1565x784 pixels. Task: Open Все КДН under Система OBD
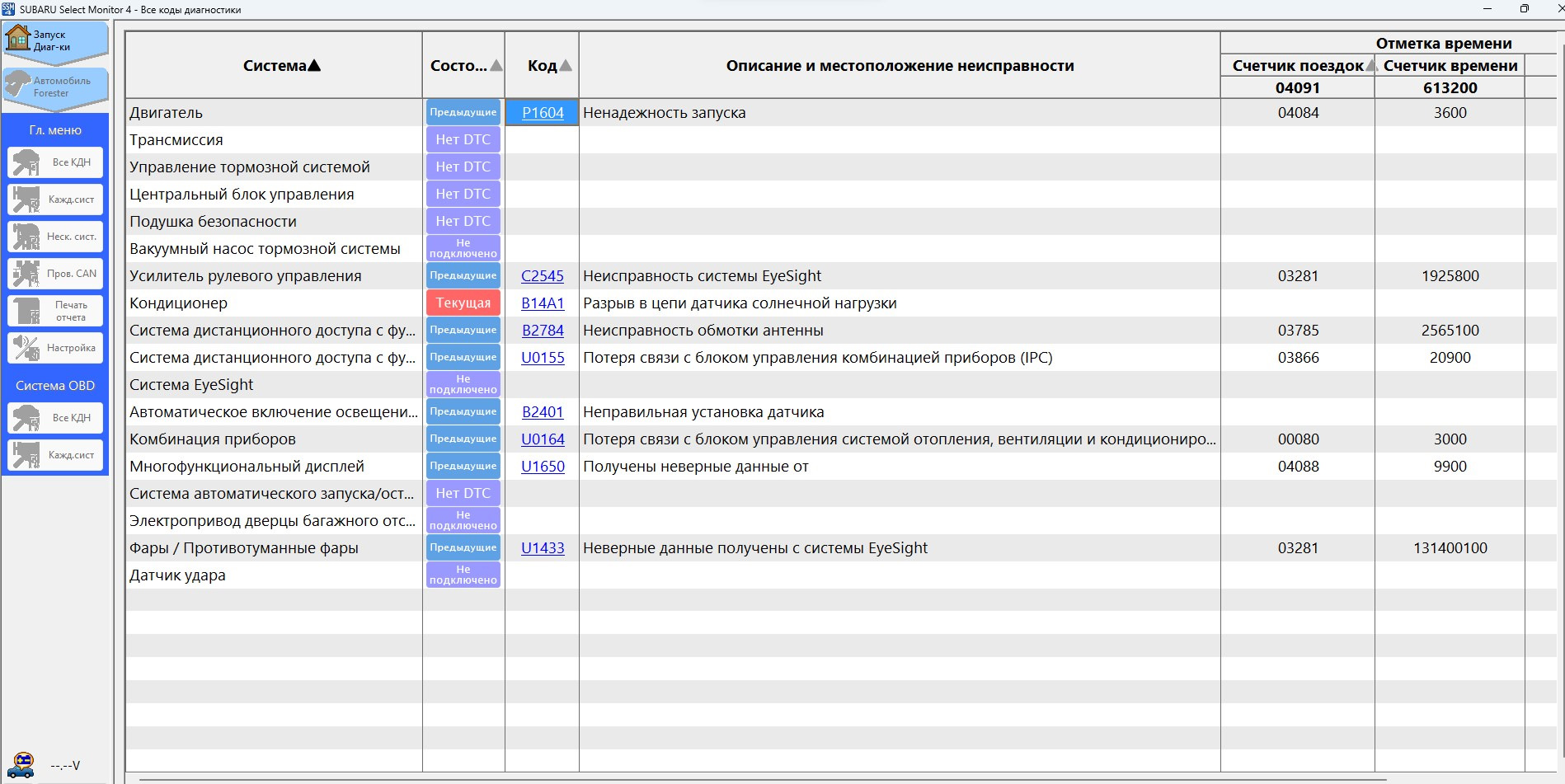(55, 418)
